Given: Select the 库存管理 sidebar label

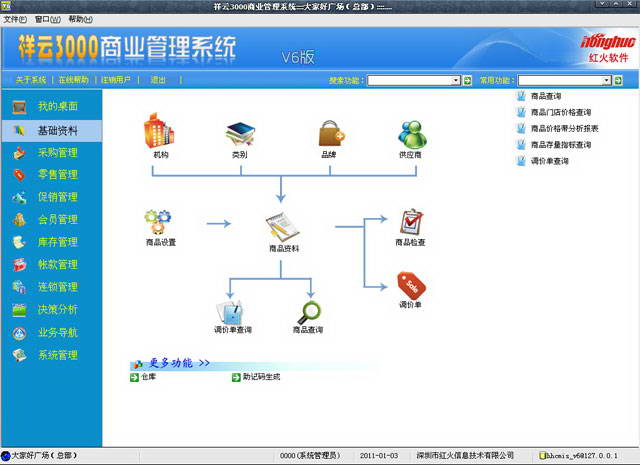Looking at the screenshot, I should (x=58, y=242).
